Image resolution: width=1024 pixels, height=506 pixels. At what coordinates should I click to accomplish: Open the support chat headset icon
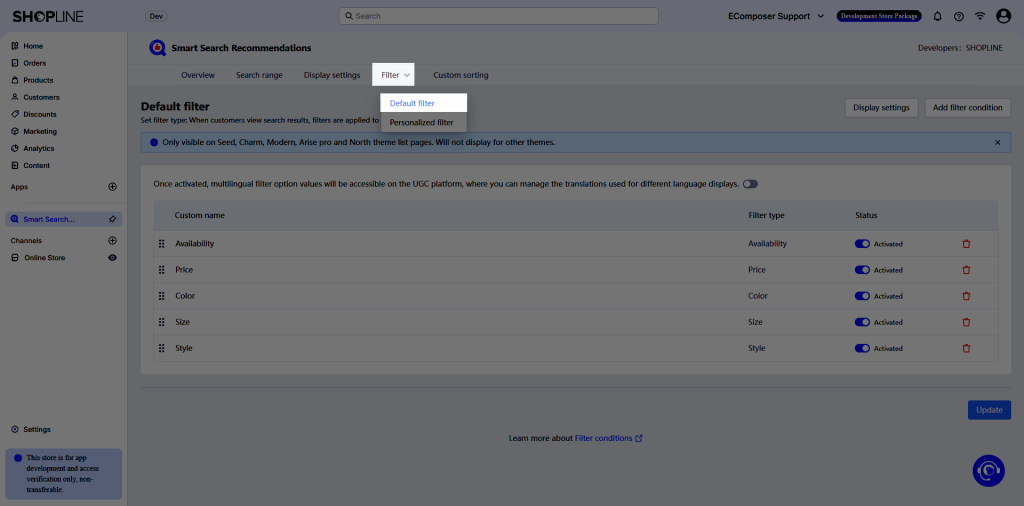click(988, 470)
